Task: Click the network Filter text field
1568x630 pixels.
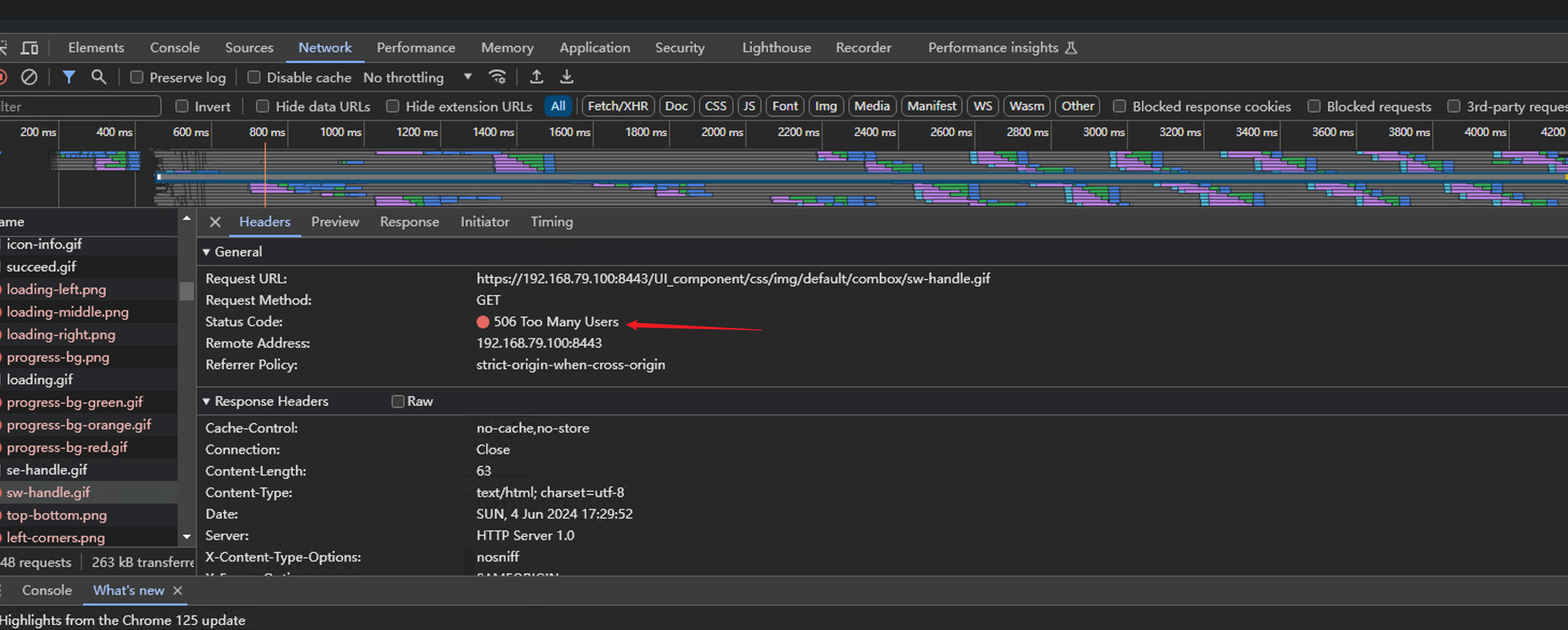Action: (79, 106)
